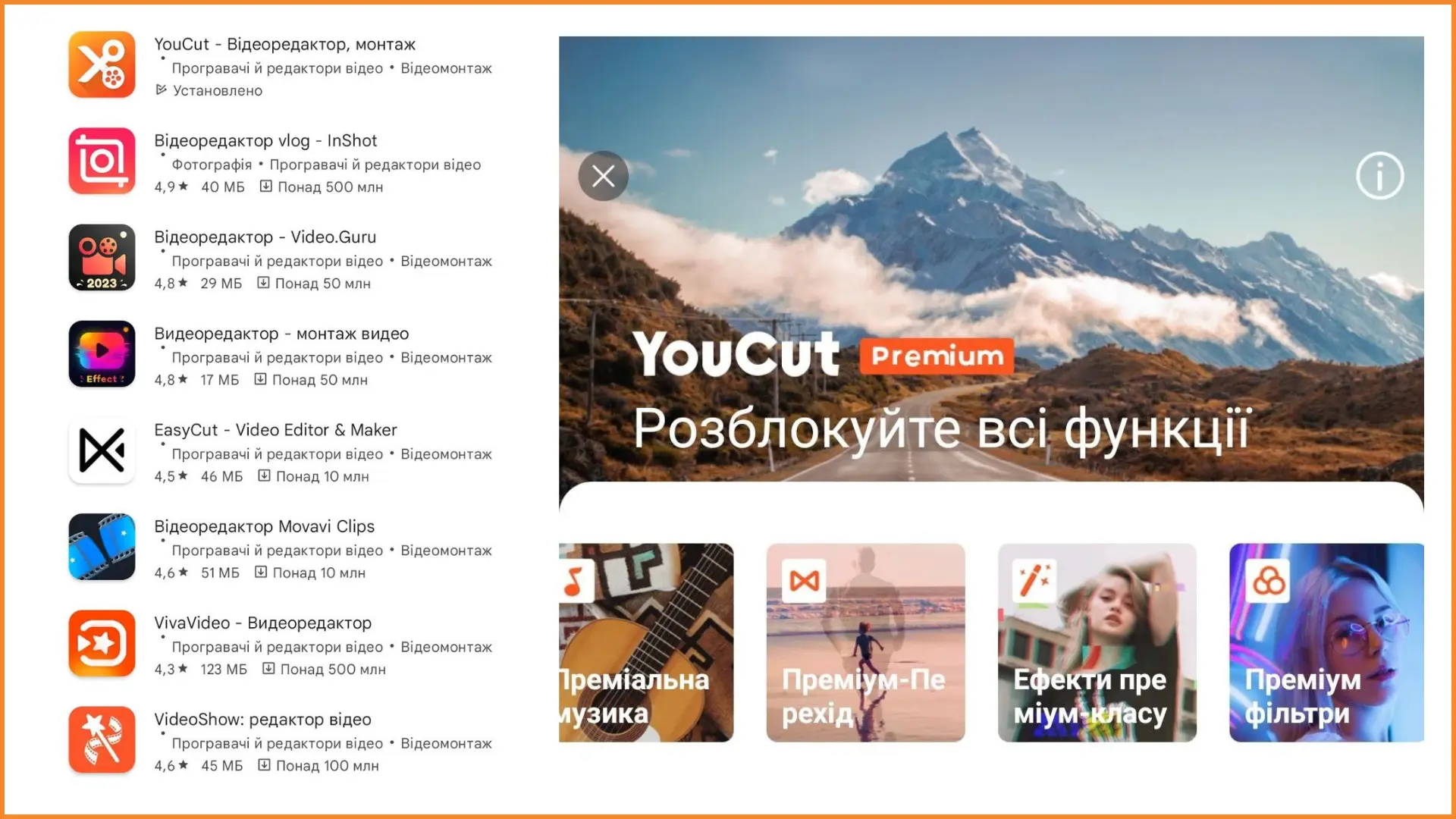Open the info icon on the premium banner
This screenshot has width=1456, height=819.
tap(1379, 176)
